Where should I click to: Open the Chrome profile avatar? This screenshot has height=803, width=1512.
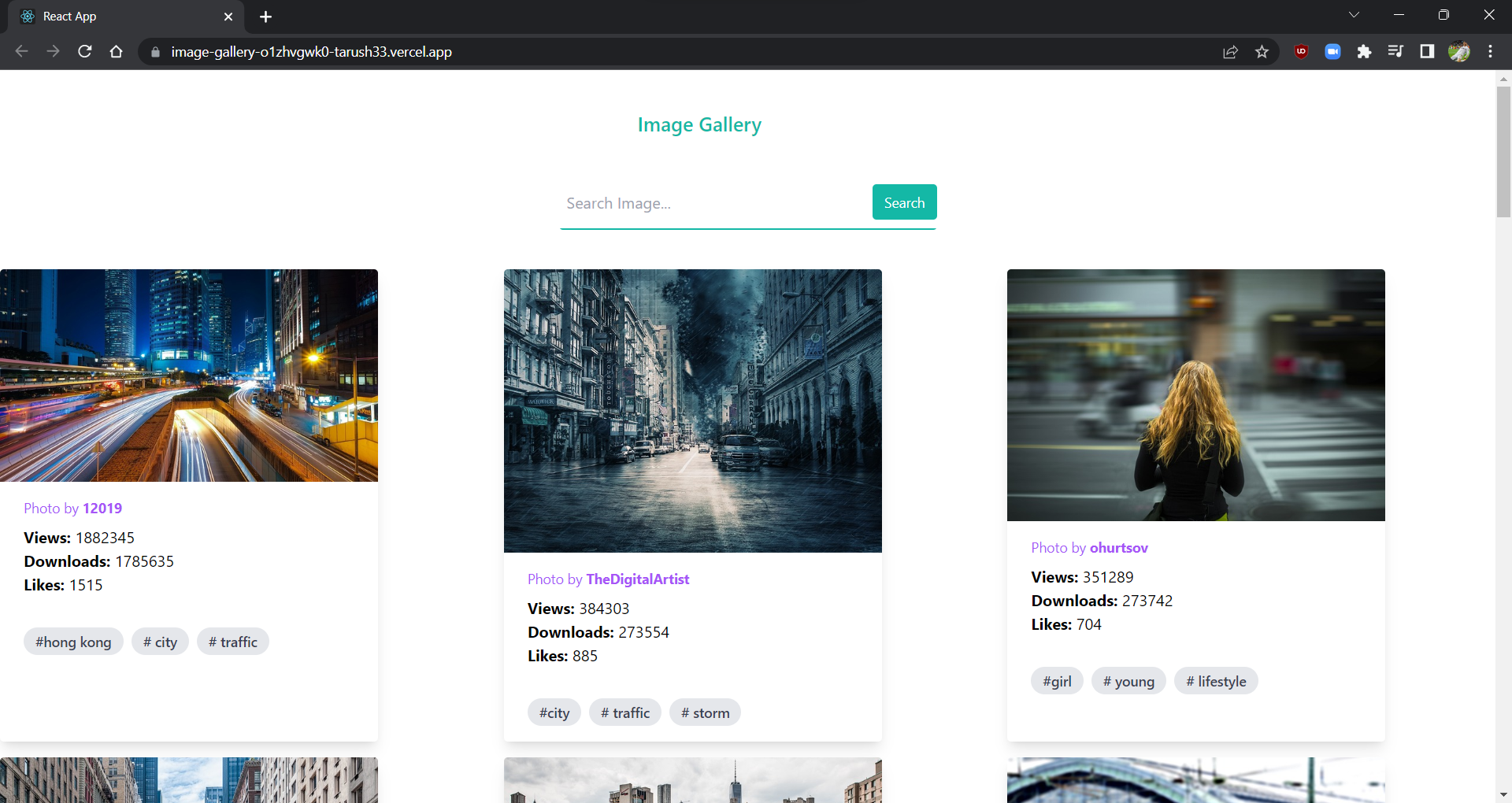point(1459,52)
